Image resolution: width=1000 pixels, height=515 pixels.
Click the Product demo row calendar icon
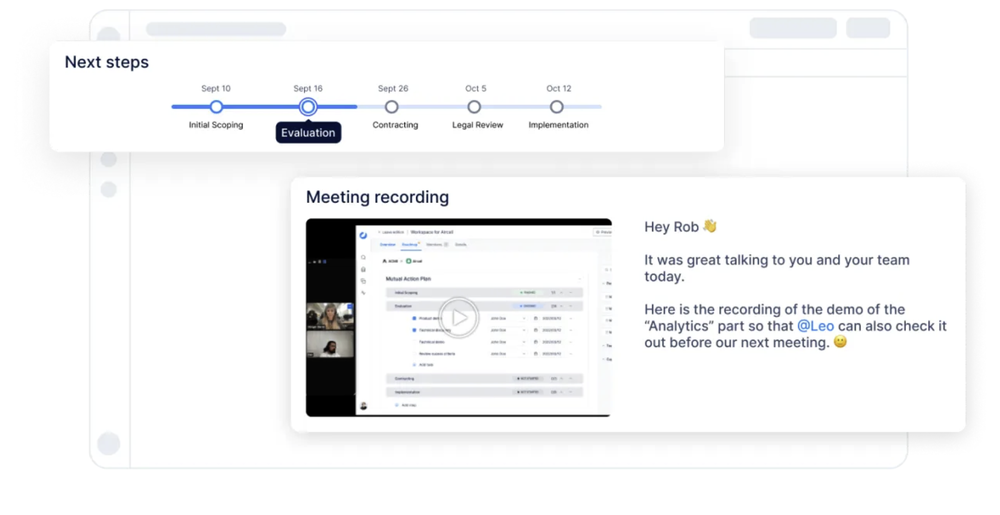pos(536,318)
